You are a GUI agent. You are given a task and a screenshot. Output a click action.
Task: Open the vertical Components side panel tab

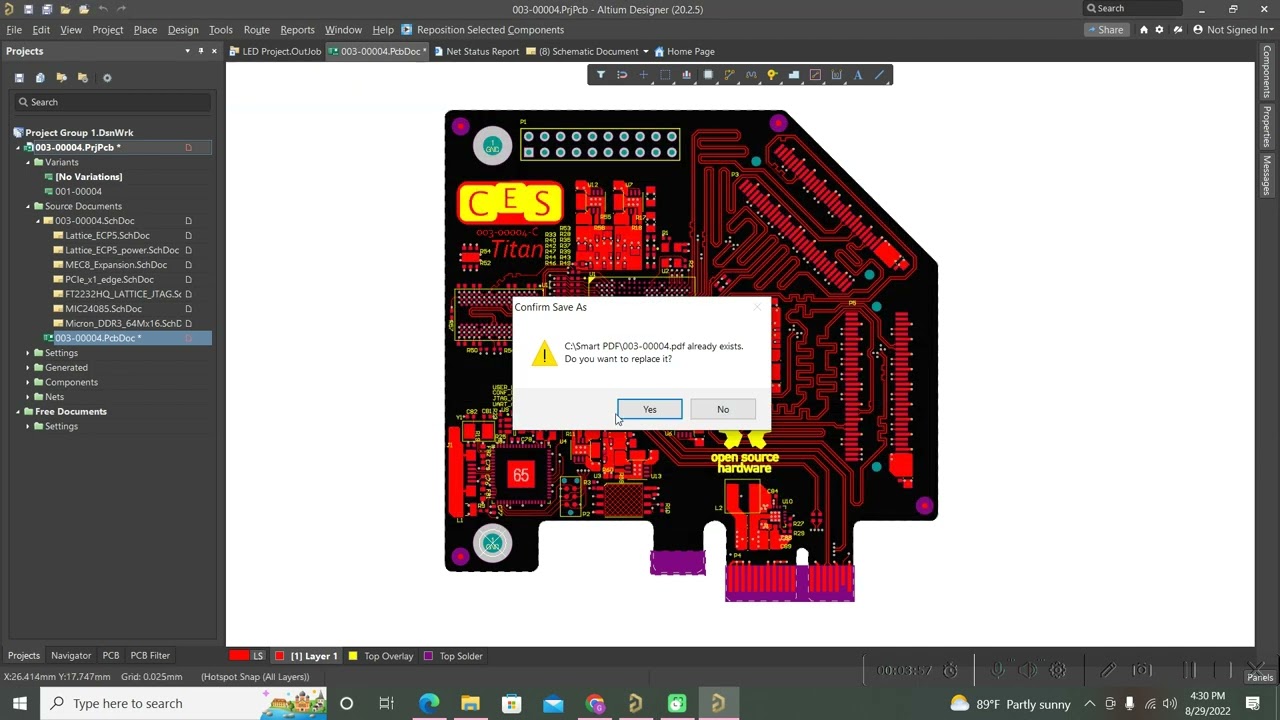tap(1267, 71)
